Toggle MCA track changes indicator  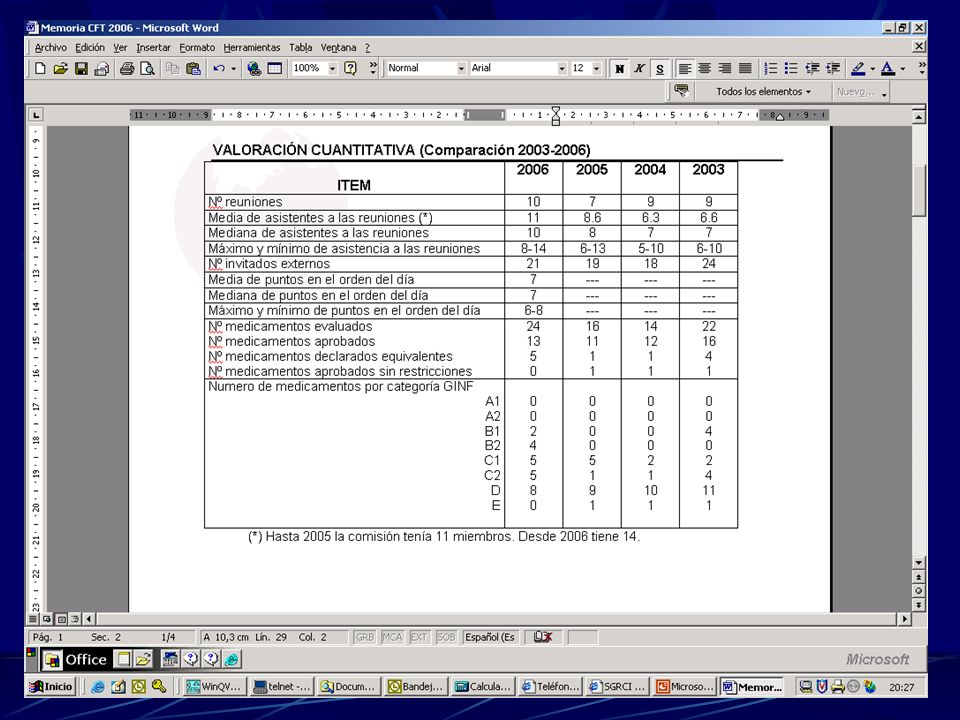click(392, 637)
